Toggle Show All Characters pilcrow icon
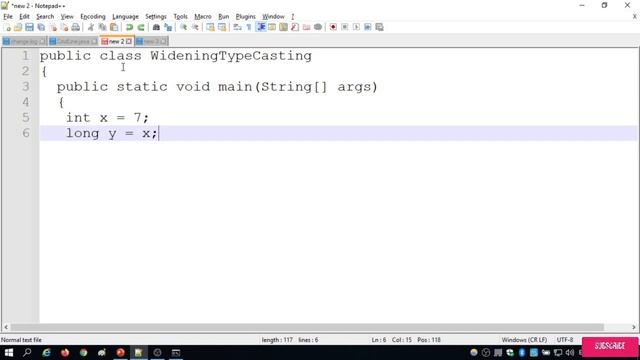The height and width of the screenshot is (360, 640). click(x=249, y=27)
